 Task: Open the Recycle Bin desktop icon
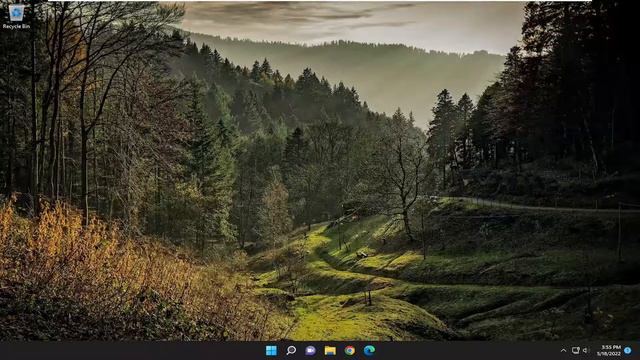pyautogui.click(x=16, y=16)
